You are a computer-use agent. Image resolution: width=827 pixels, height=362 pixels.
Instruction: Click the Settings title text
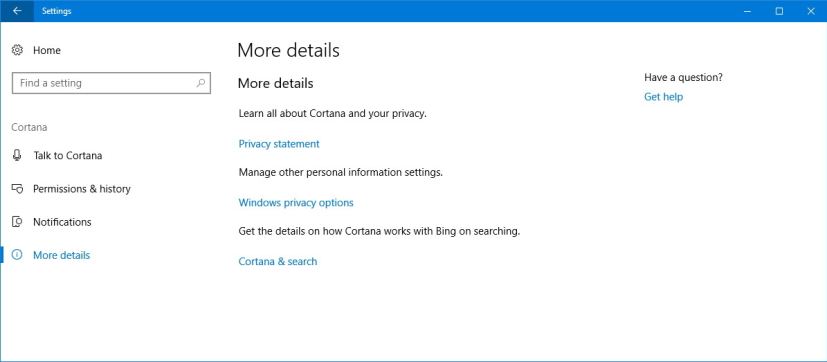pyautogui.click(x=56, y=11)
